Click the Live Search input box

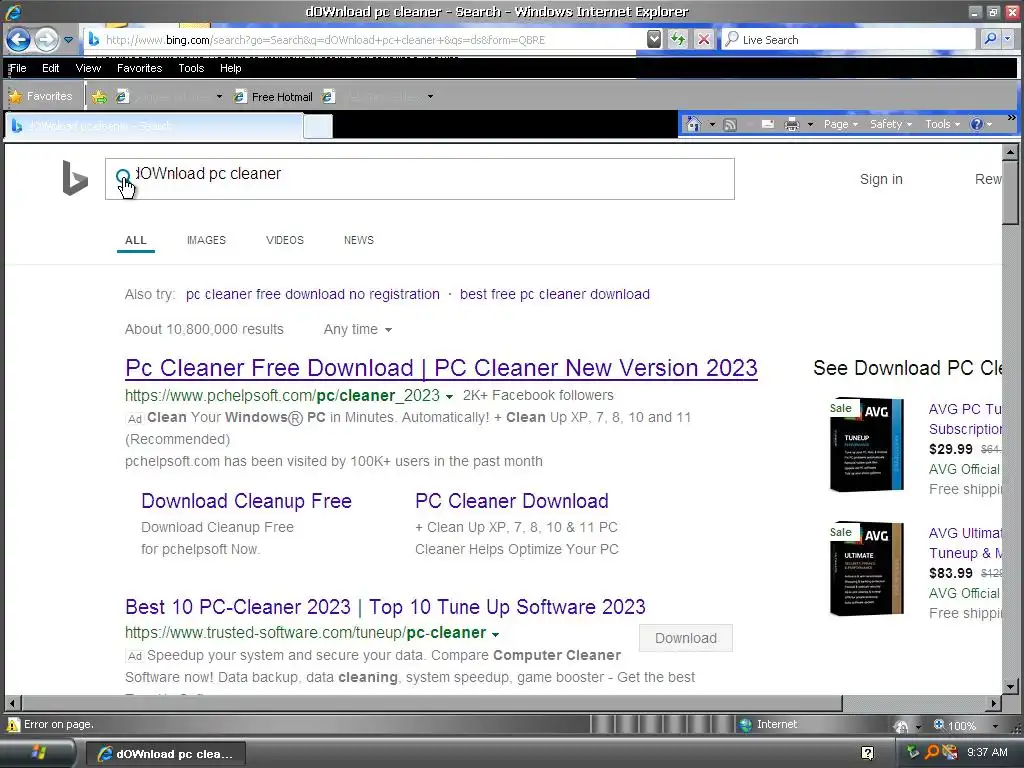point(849,40)
